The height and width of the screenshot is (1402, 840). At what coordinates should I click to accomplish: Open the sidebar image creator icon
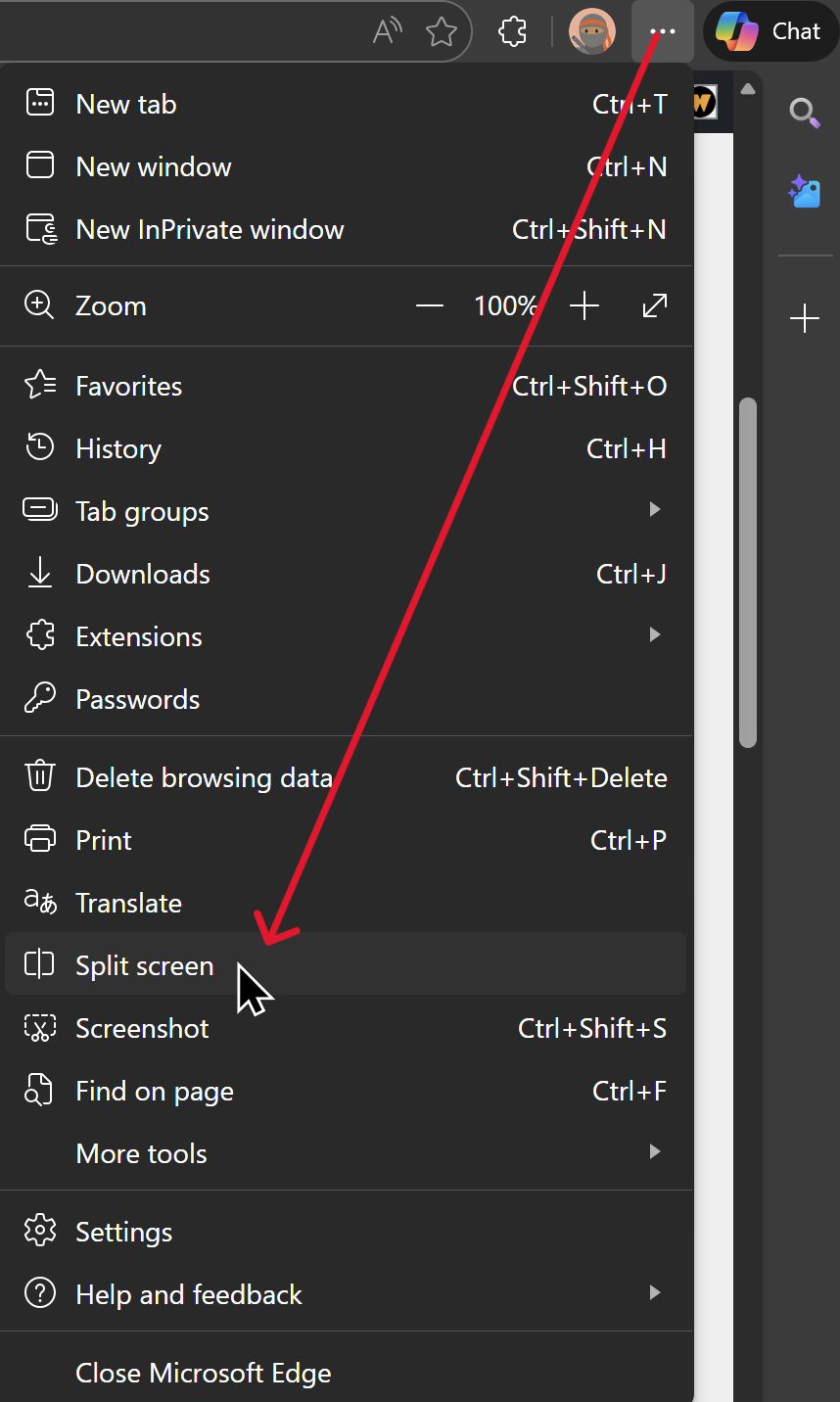(804, 191)
